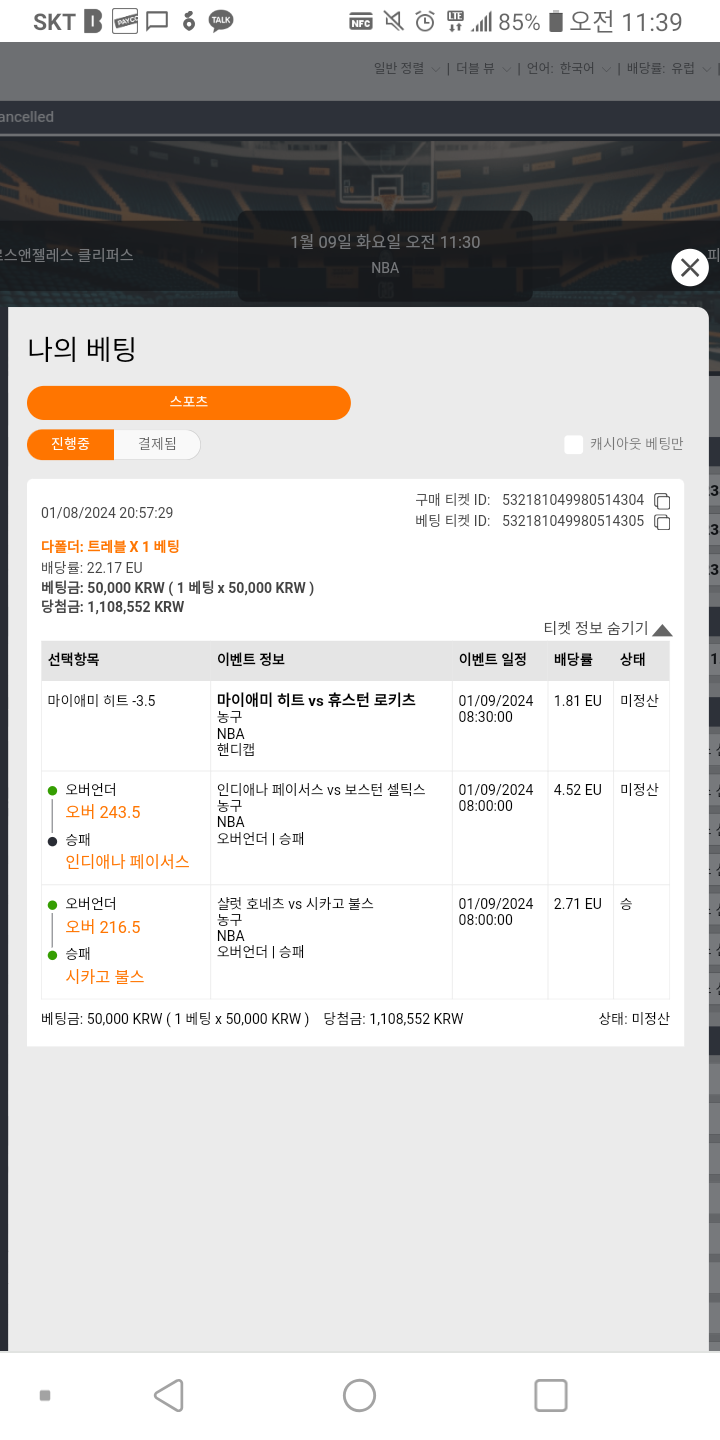Copy the 베팅 티켓 ID number
Viewport: 720px width, 1440px height.
pyautogui.click(x=662, y=522)
